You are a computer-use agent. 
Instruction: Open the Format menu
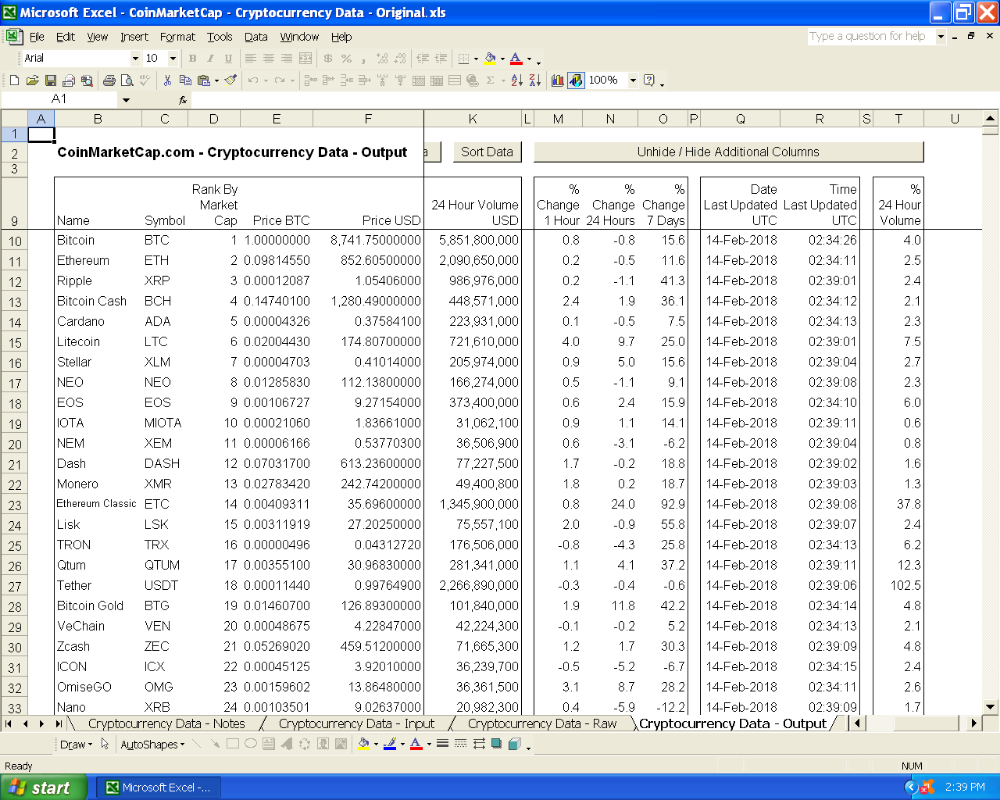[x=177, y=37]
